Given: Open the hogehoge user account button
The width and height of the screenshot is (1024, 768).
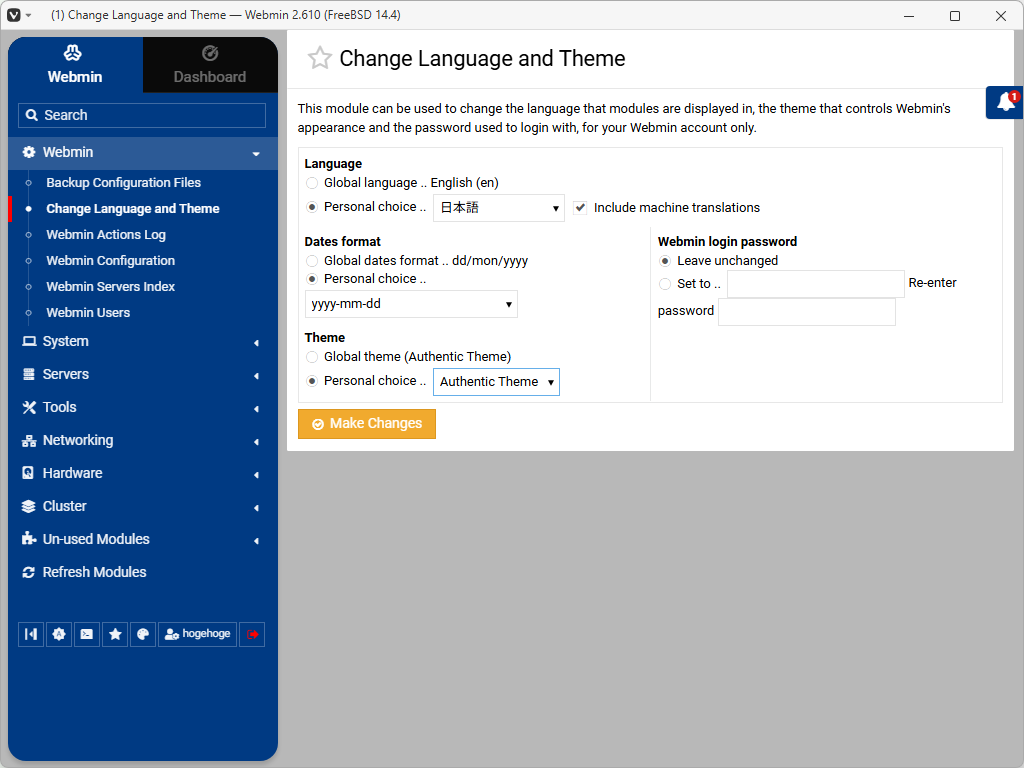Looking at the screenshot, I should 197,634.
